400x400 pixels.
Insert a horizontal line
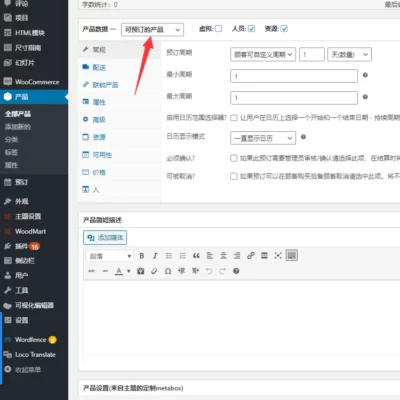pyautogui.click(x=105, y=271)
